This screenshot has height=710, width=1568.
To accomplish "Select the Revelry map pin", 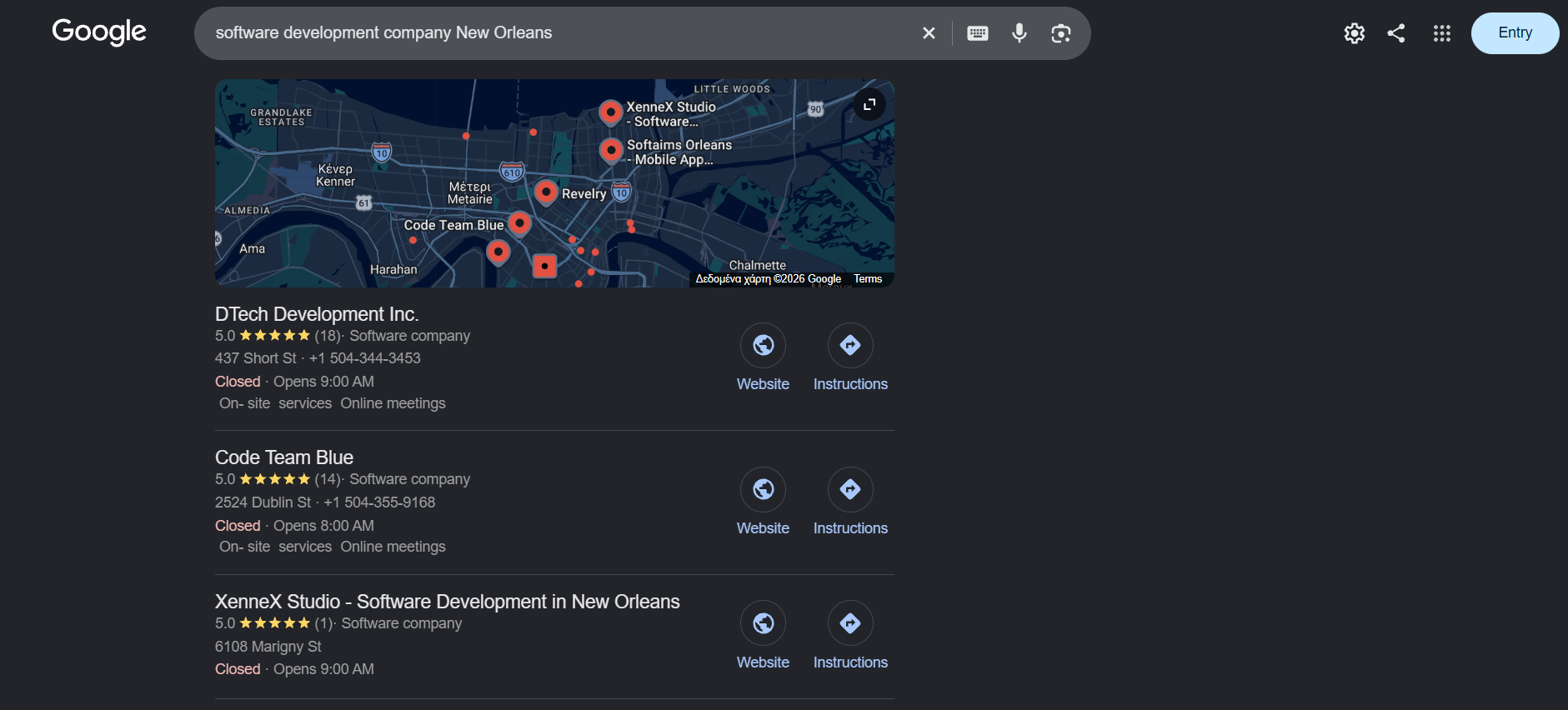I will 546,192.
